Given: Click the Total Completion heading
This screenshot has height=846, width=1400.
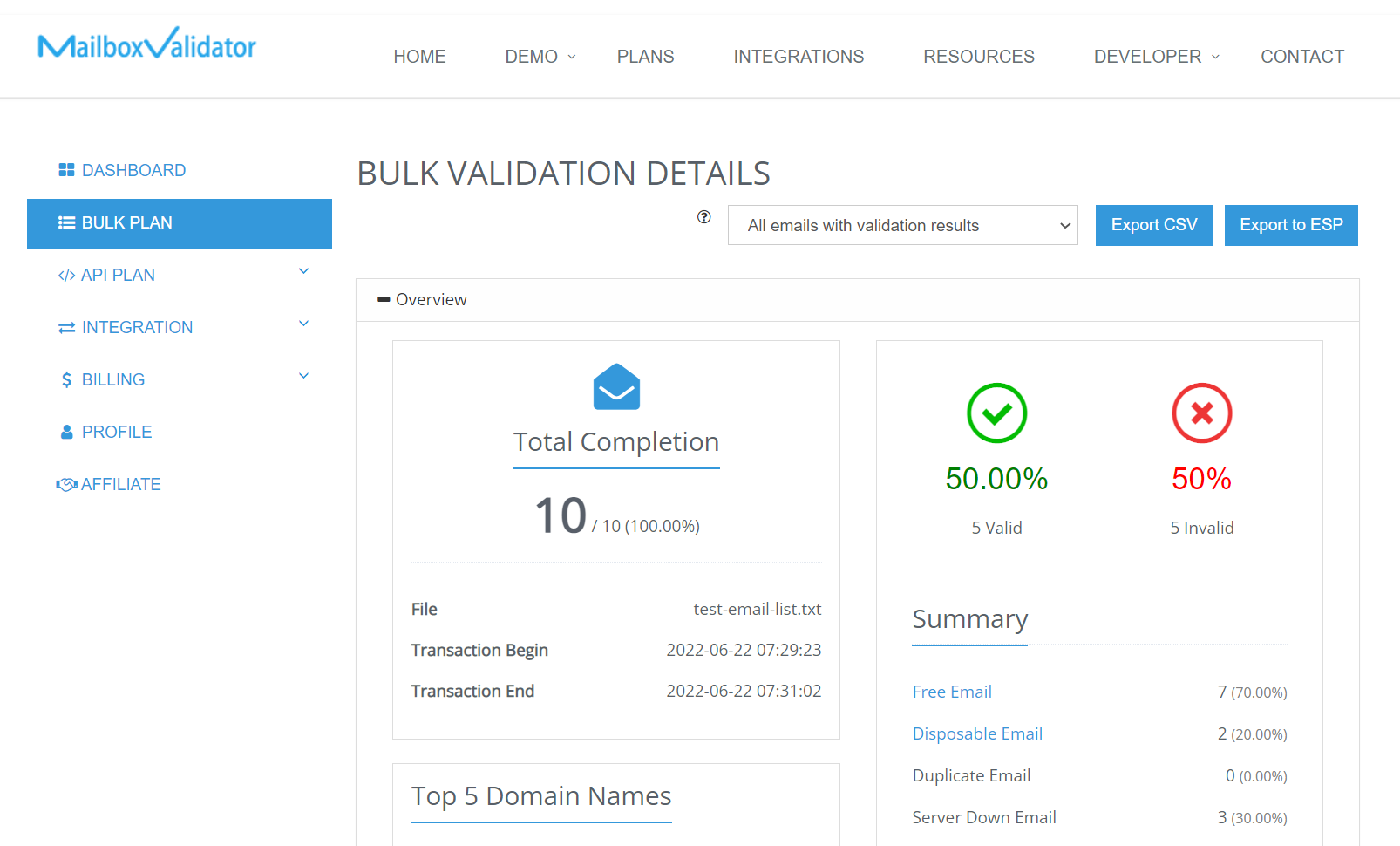Looking at the screenshot, I should 616,442.
